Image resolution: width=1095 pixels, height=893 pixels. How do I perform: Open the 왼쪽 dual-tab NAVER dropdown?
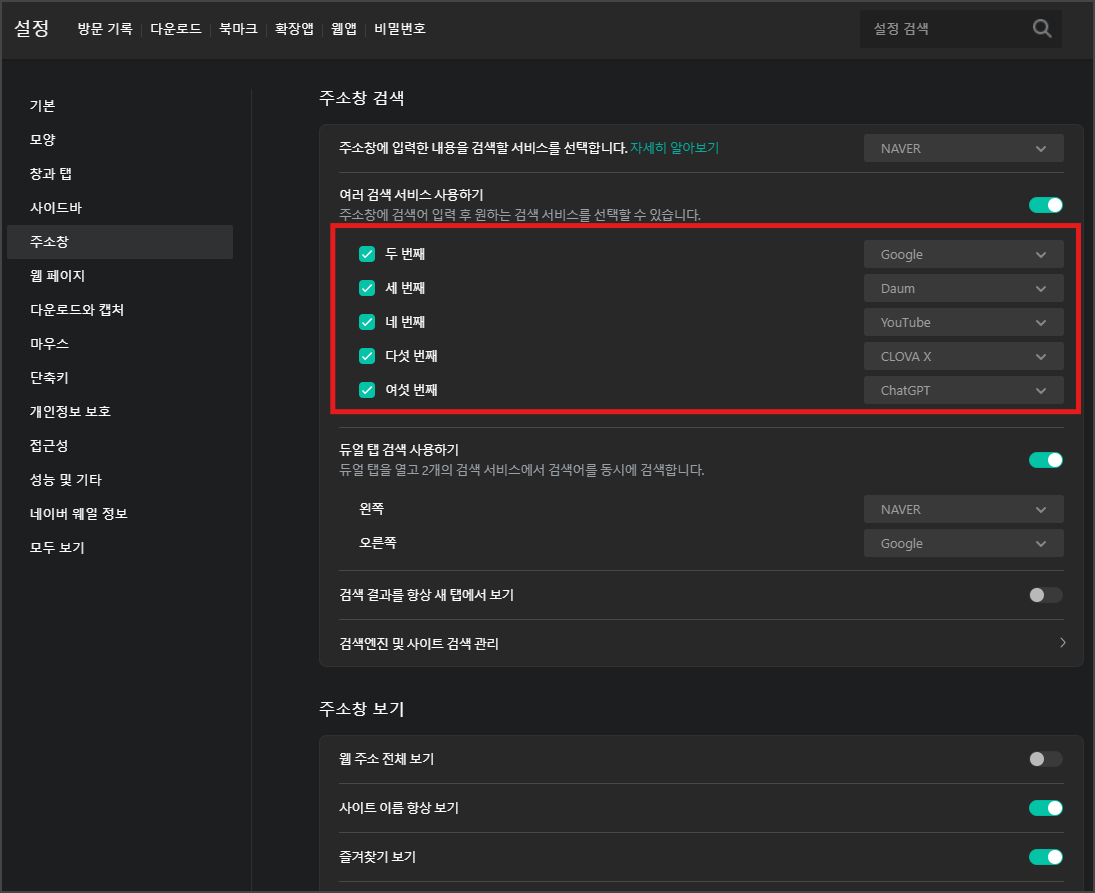coord(962,509)
